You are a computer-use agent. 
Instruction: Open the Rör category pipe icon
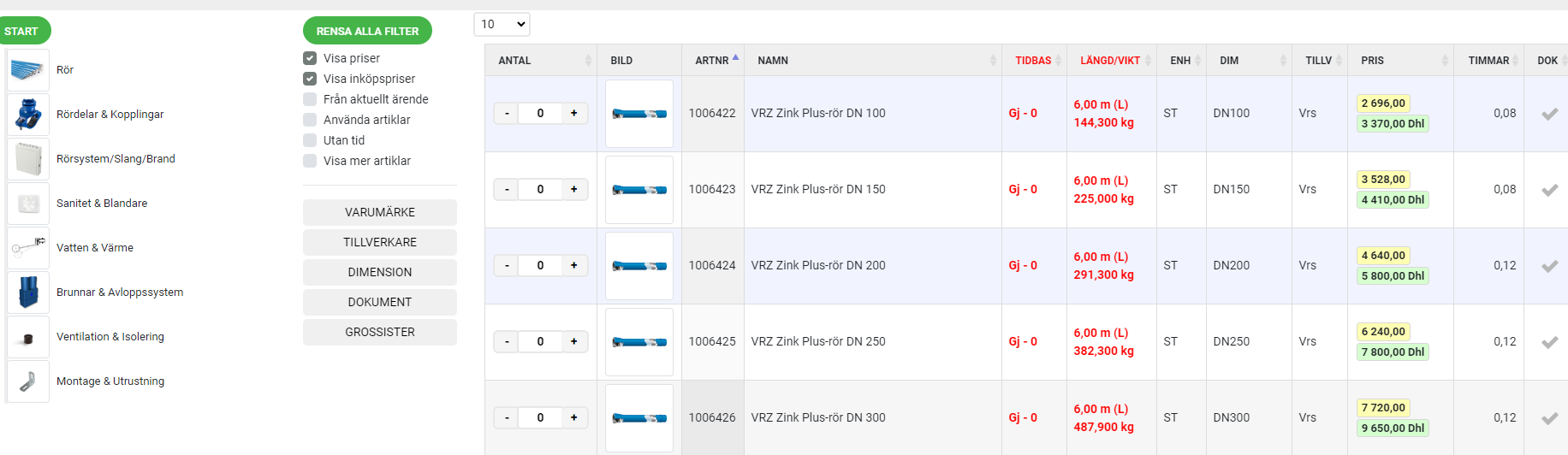(28, 70)
